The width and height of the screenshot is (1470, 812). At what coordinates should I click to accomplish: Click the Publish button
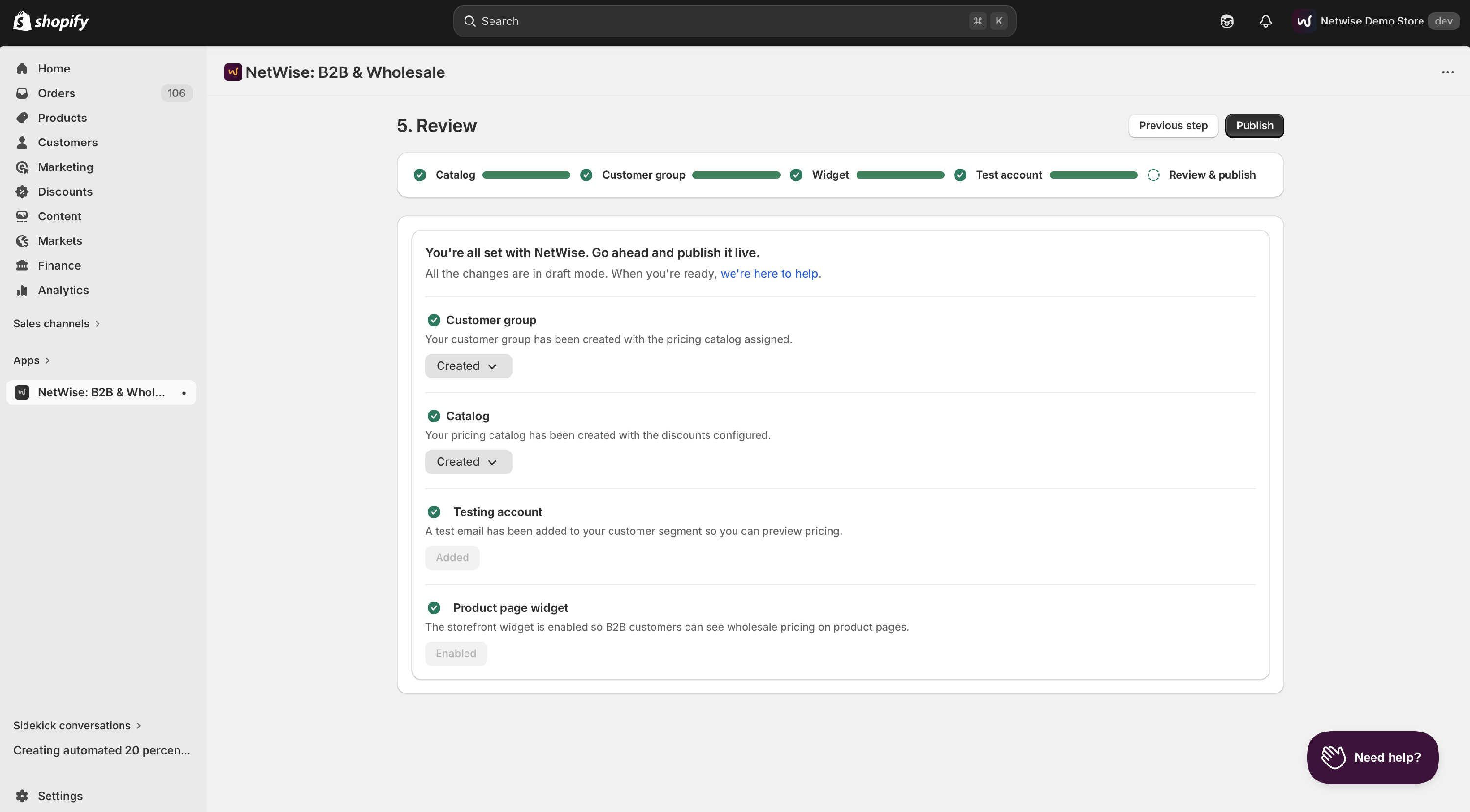click(1254, 126)
